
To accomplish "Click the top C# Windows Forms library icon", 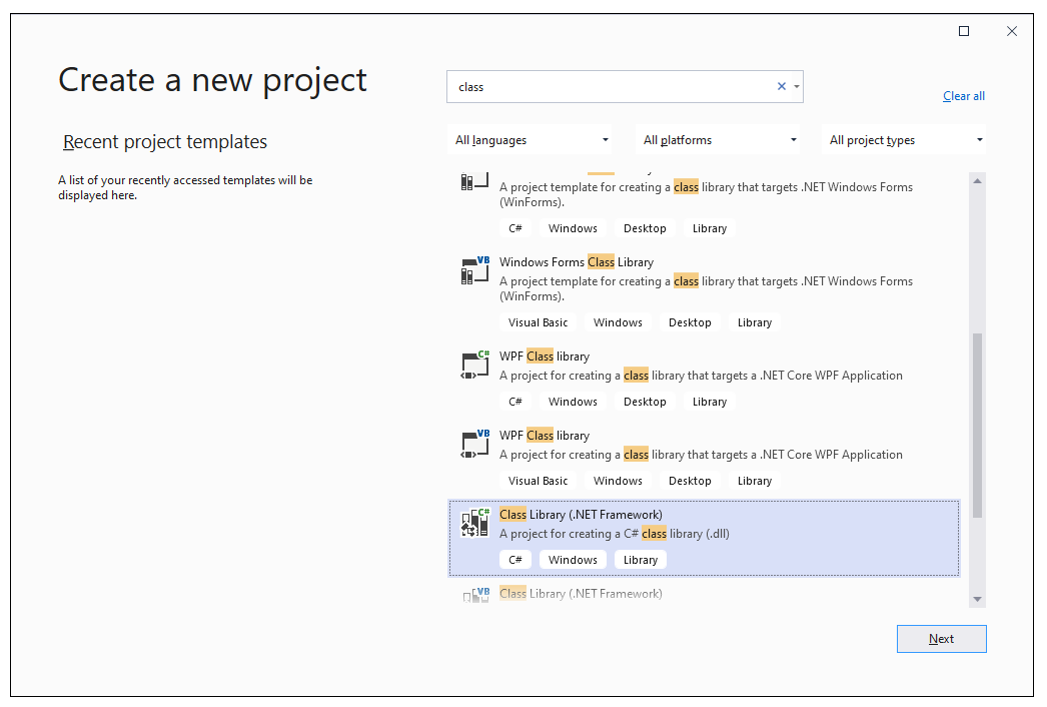I will pos(475,181).
